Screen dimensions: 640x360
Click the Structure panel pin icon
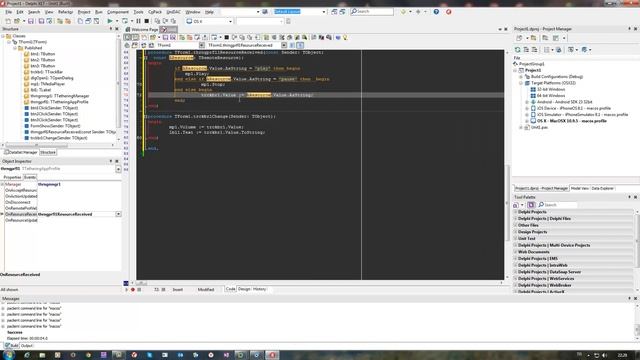coord(111,29)
